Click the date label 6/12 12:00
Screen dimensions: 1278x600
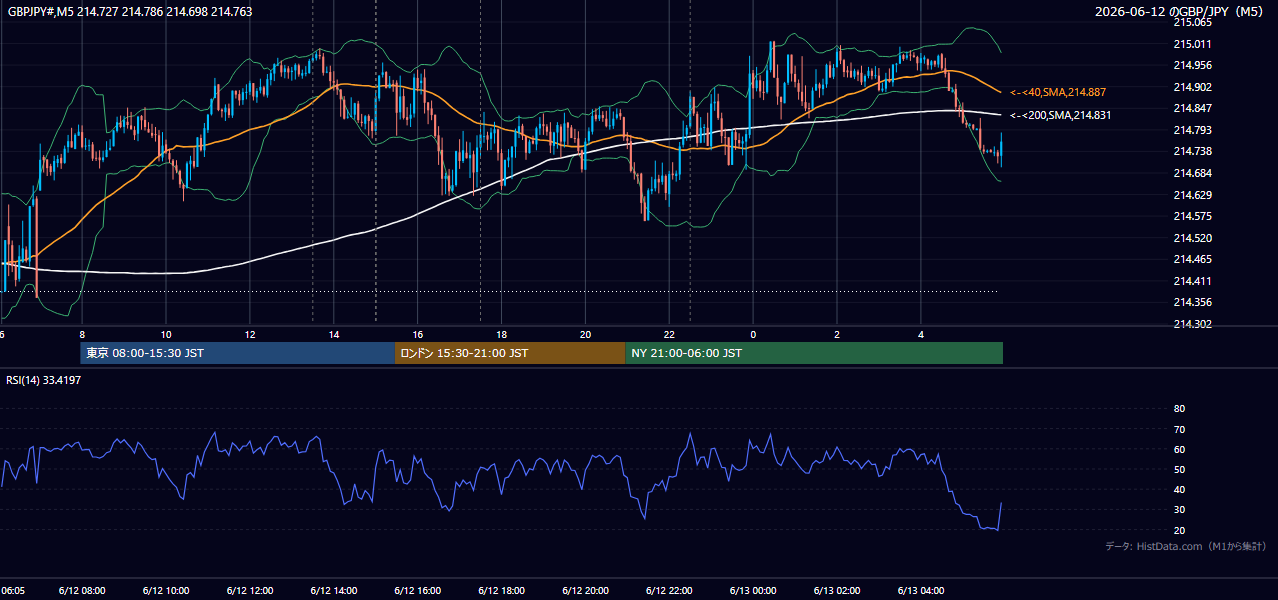tap(250, 591)
